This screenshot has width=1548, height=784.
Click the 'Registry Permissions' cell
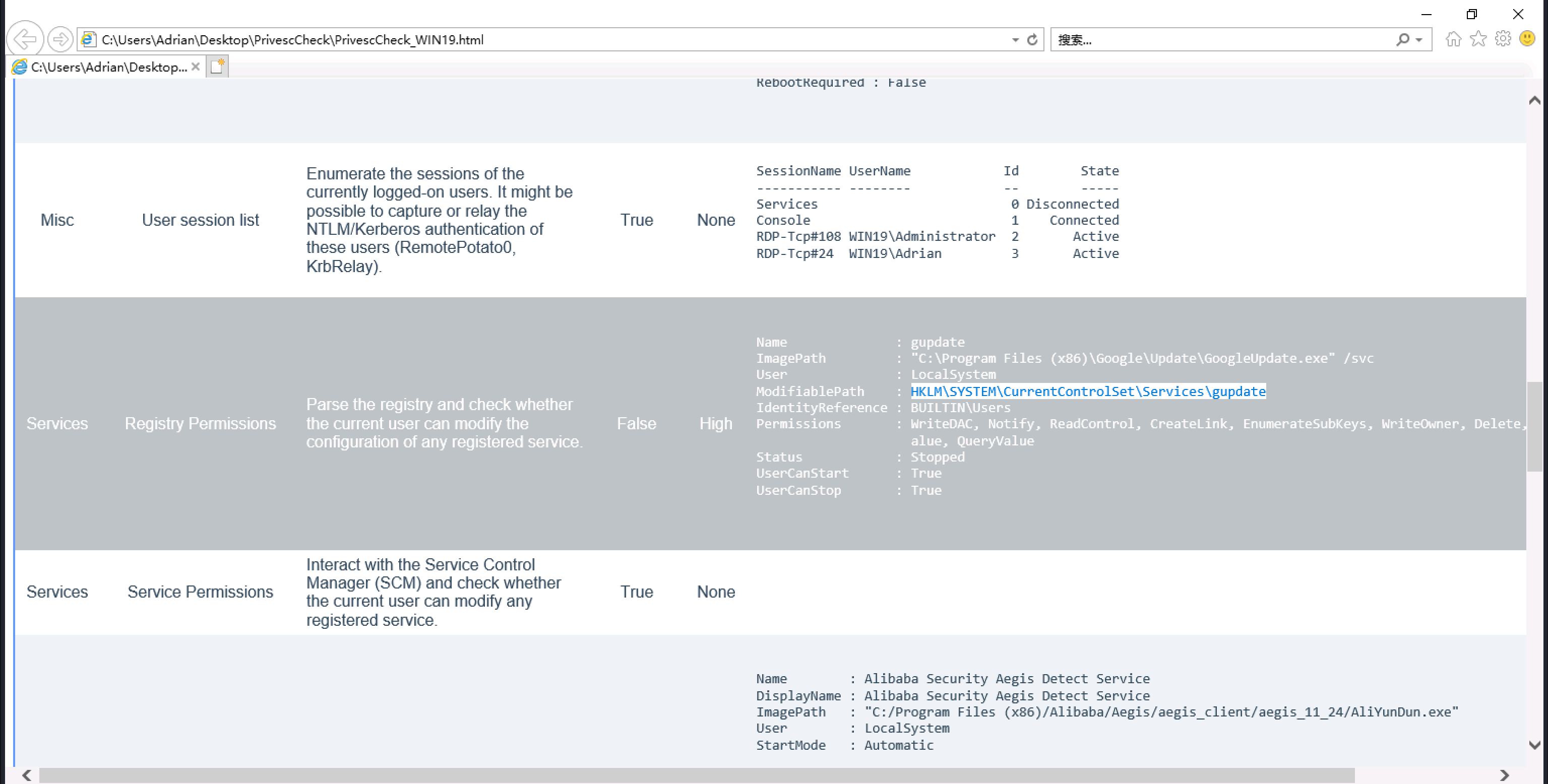[x=200, y=424]
